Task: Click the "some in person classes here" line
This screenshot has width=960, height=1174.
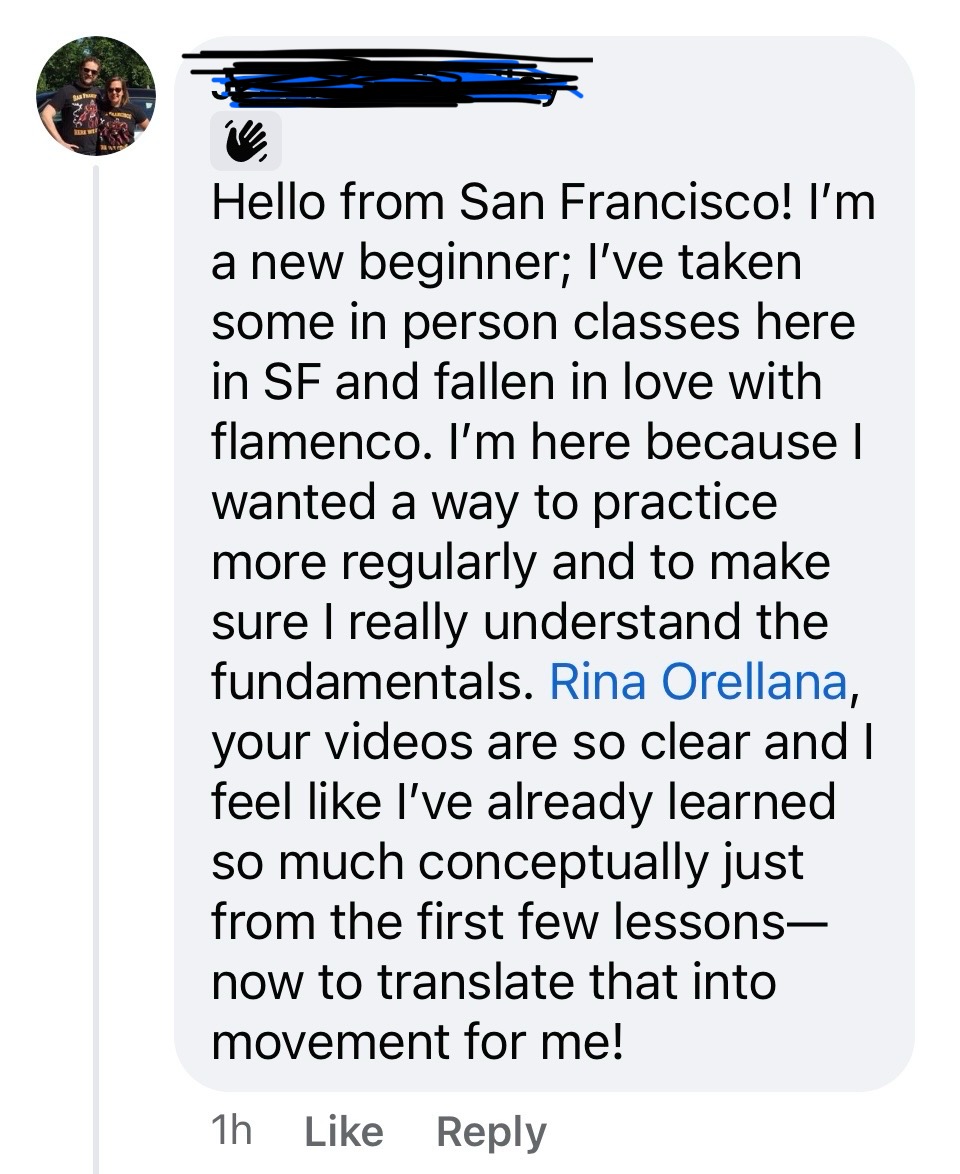Action: 533,323
